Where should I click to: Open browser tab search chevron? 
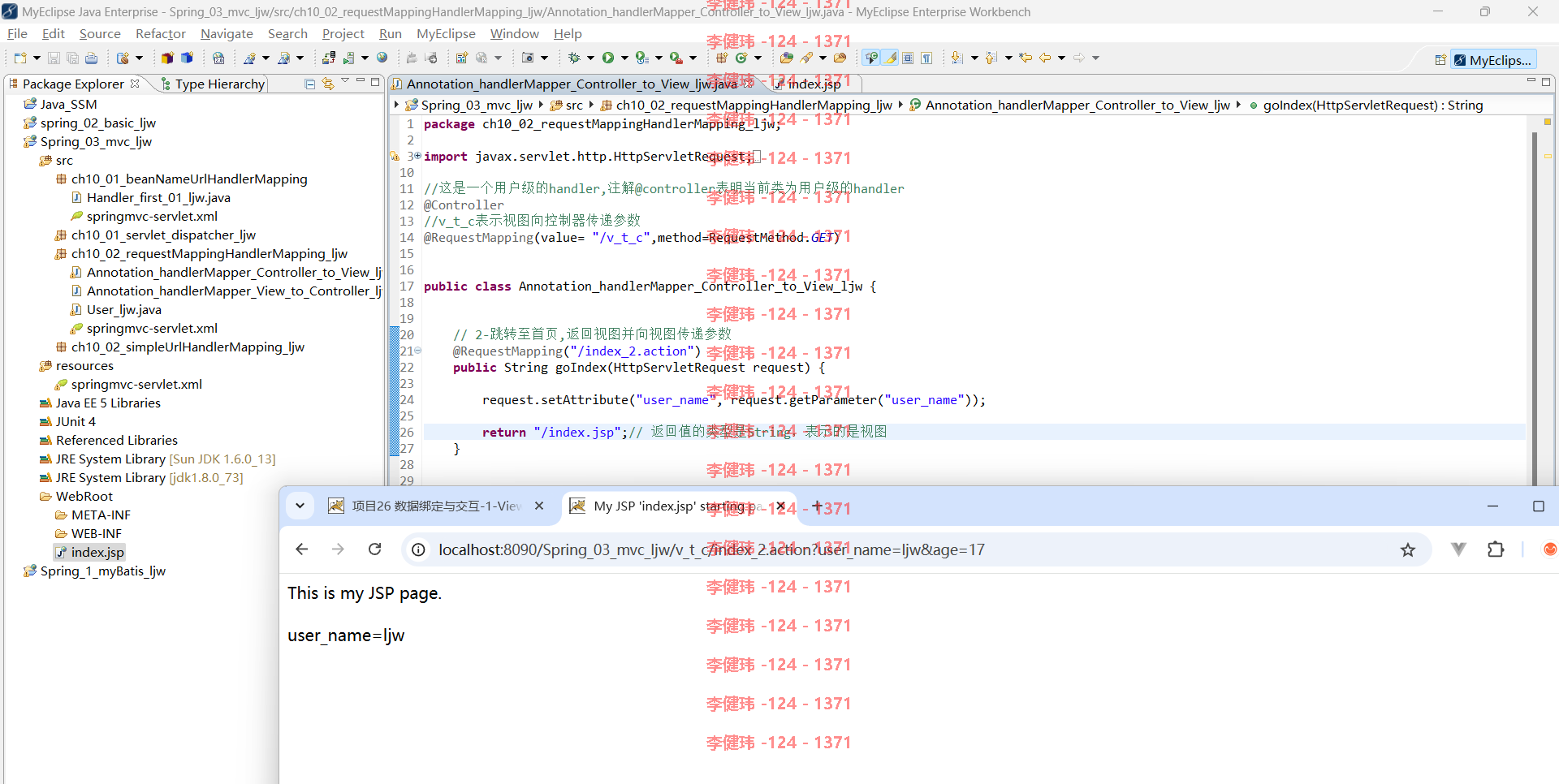pyautogui.click(x=300, y=506)
